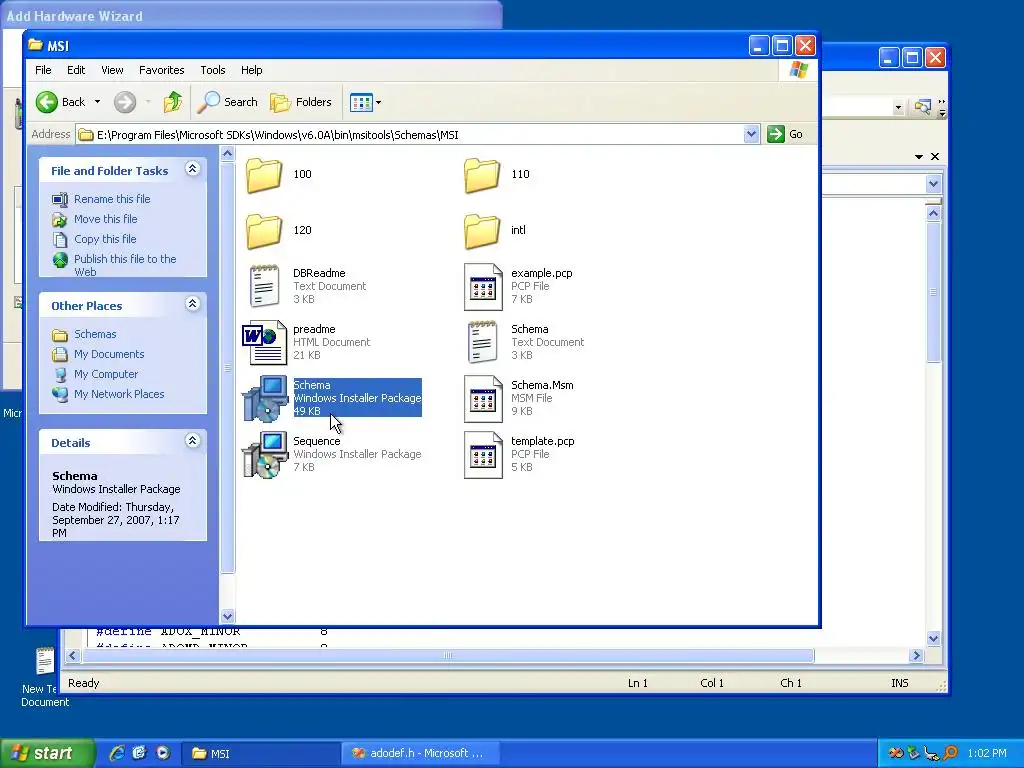
Task: Click the Start button
Action: click(x=47, y=753)
